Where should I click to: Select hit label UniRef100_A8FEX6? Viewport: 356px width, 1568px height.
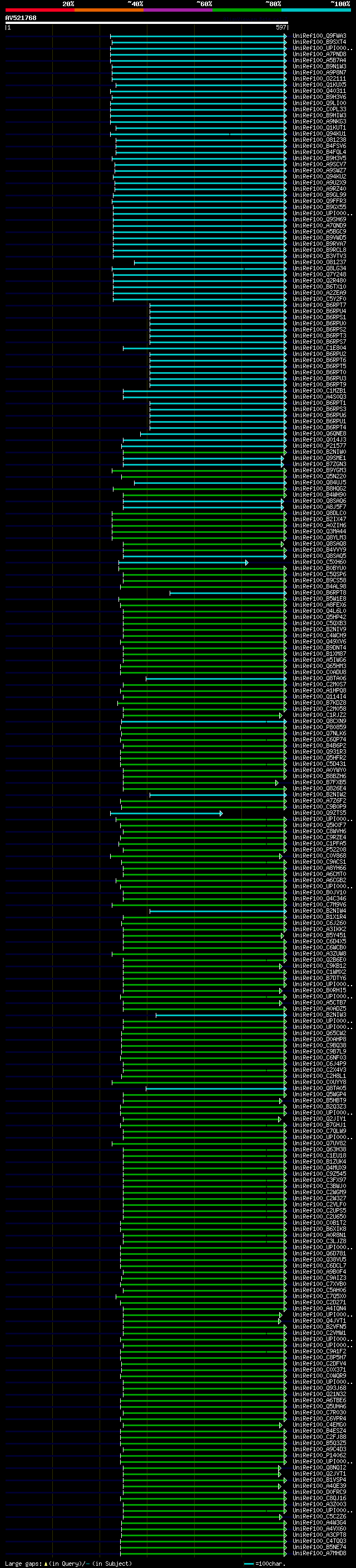point(319,605)
